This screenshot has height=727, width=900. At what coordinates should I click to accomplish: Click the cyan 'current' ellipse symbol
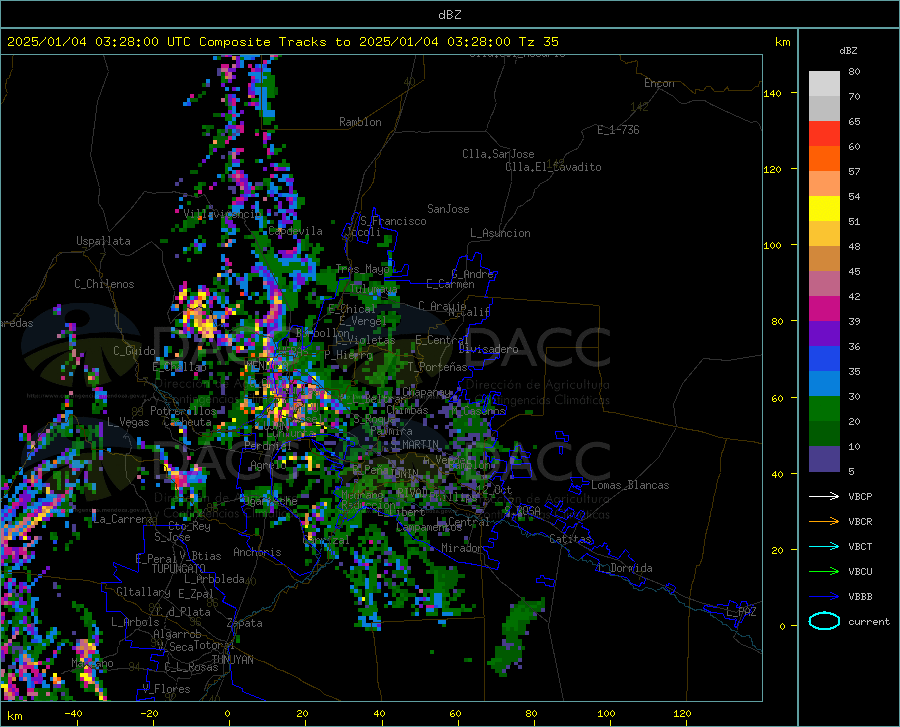[x=824, y=621]
